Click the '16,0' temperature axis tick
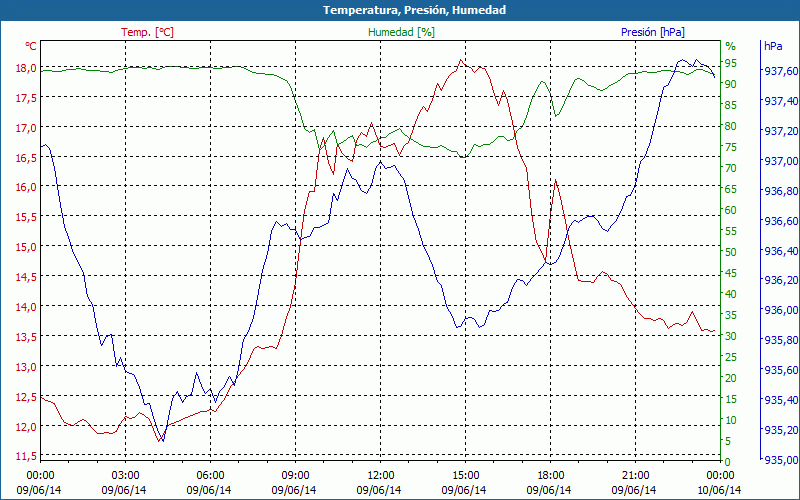Viewport: 800px width, 500px height. click(26, 187)
